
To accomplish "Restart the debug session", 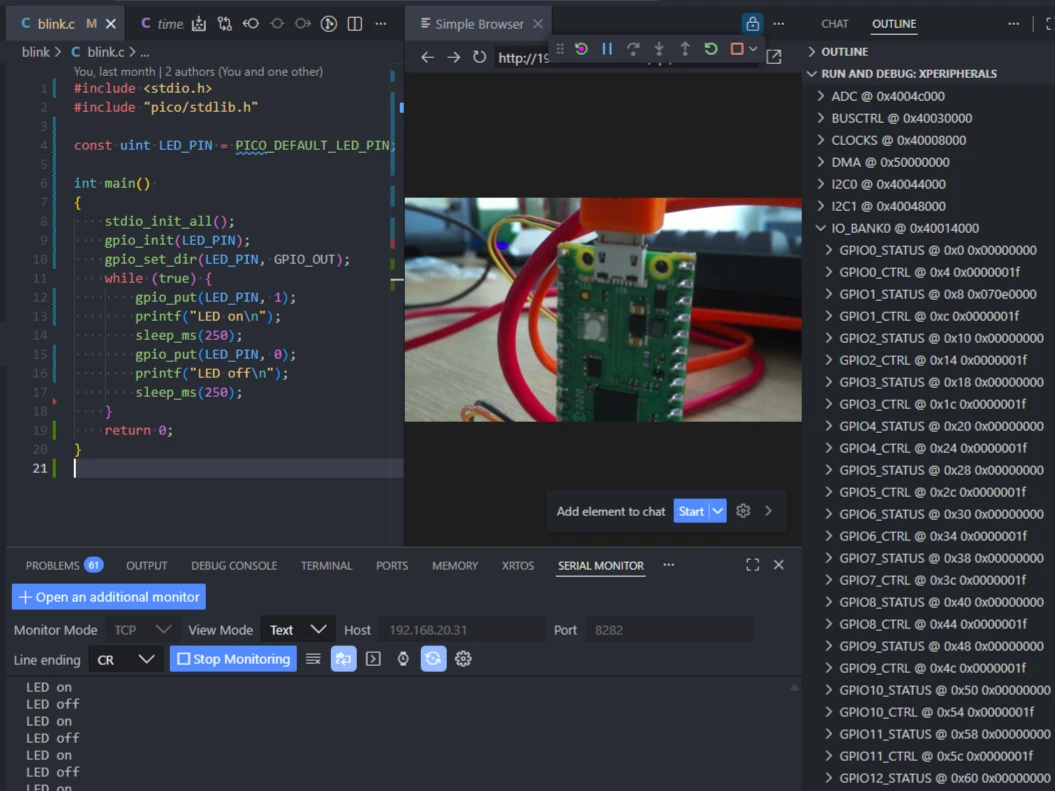I will (x=711, y=49).
